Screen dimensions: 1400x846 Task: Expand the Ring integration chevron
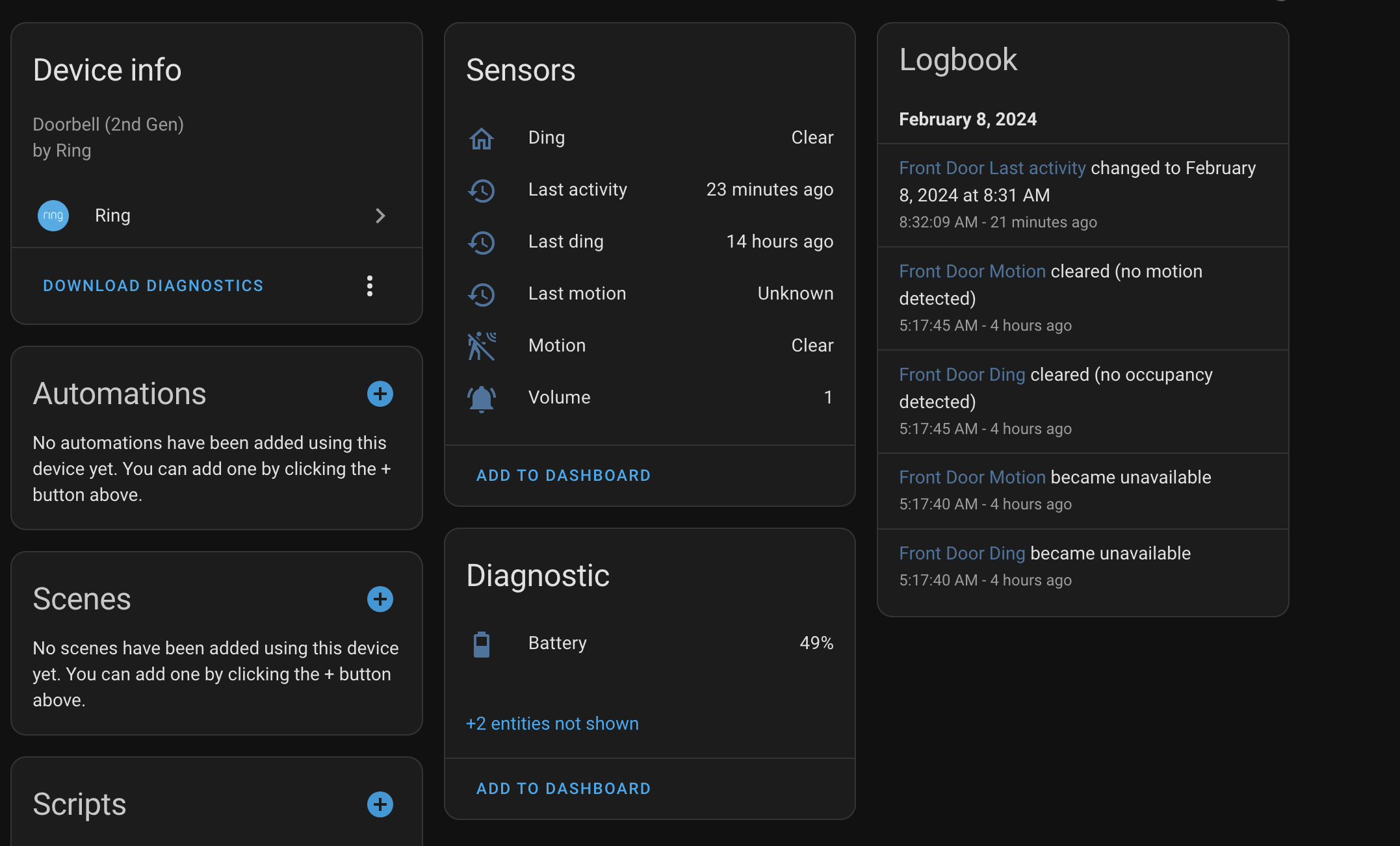click(x=381, y=216)
